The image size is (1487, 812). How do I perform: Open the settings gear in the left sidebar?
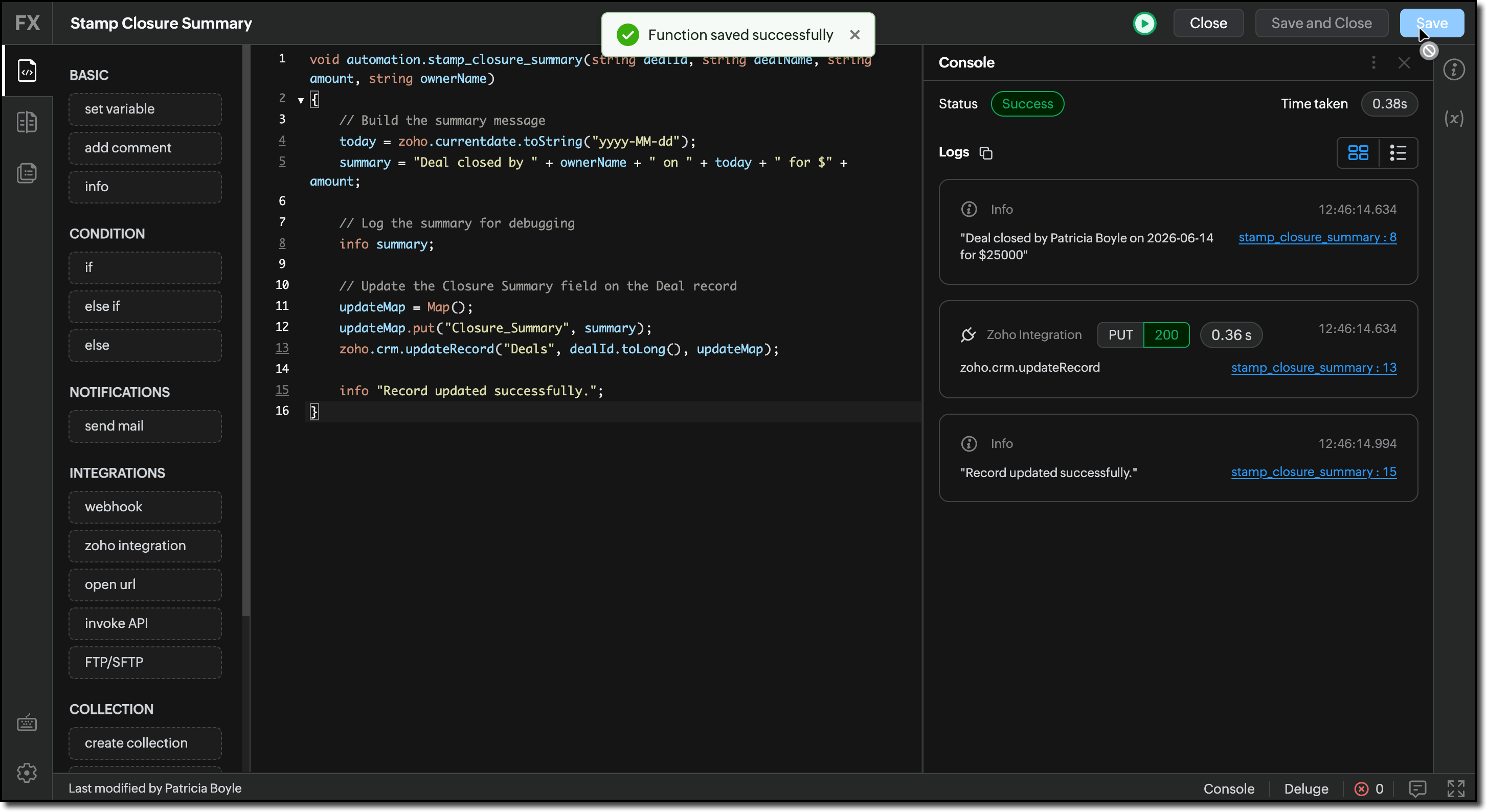(27, 772)
